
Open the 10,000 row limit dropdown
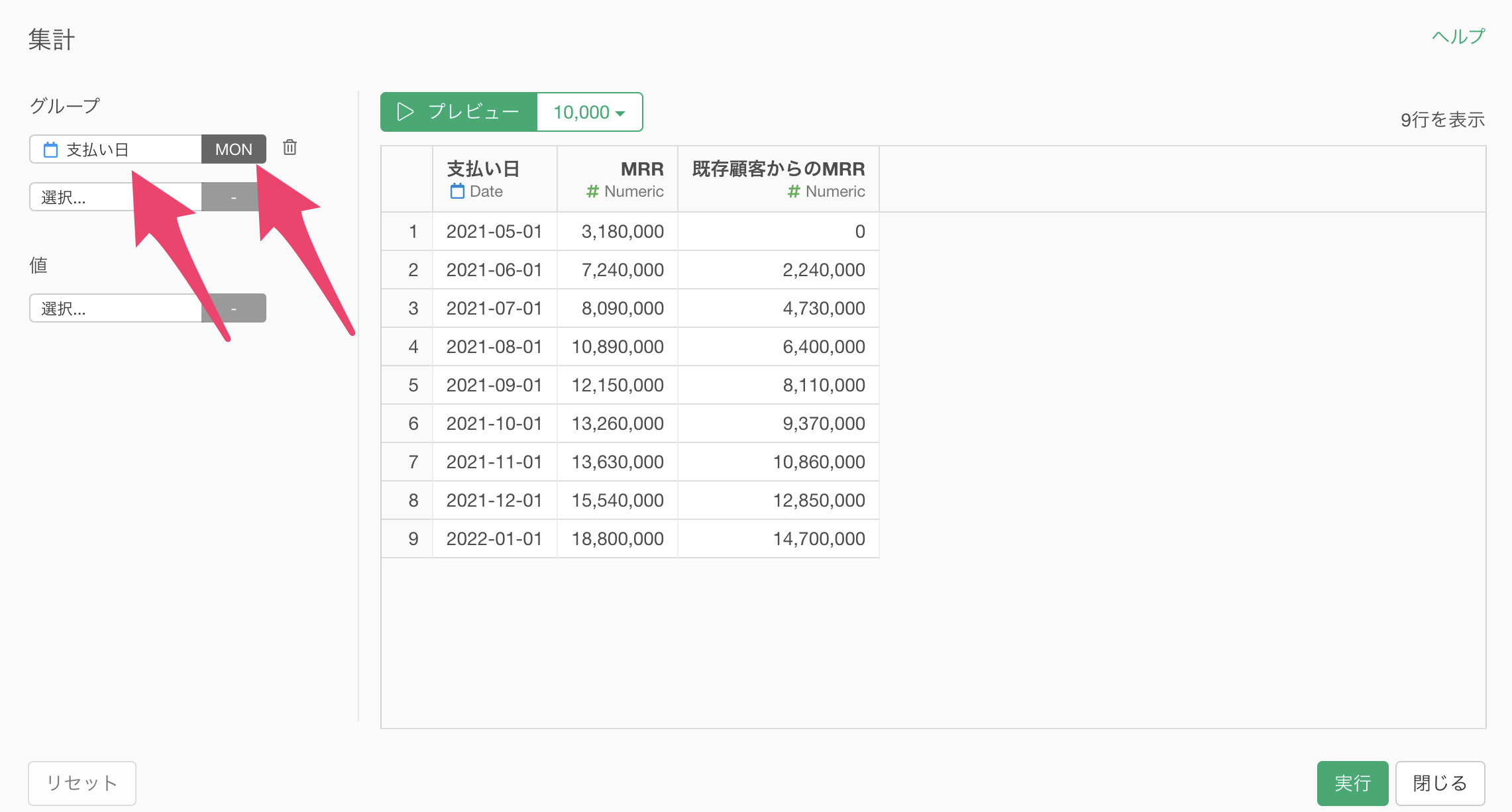[x=589, y=112]
